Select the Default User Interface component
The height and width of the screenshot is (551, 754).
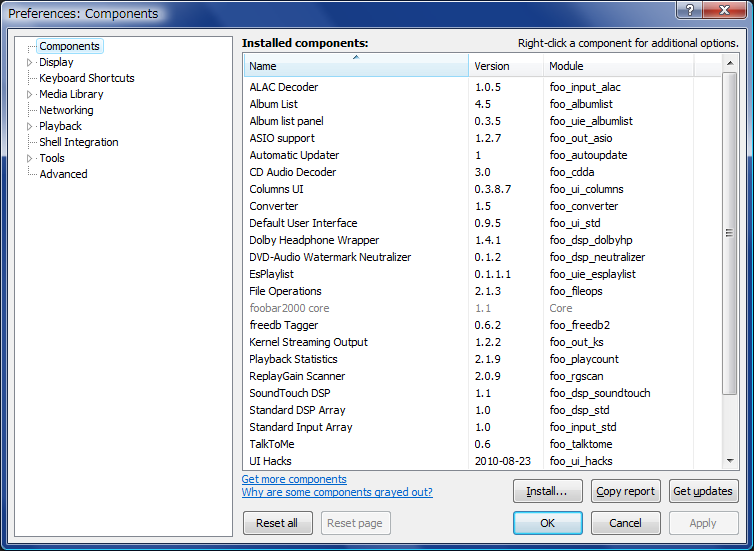coord(482,223)
